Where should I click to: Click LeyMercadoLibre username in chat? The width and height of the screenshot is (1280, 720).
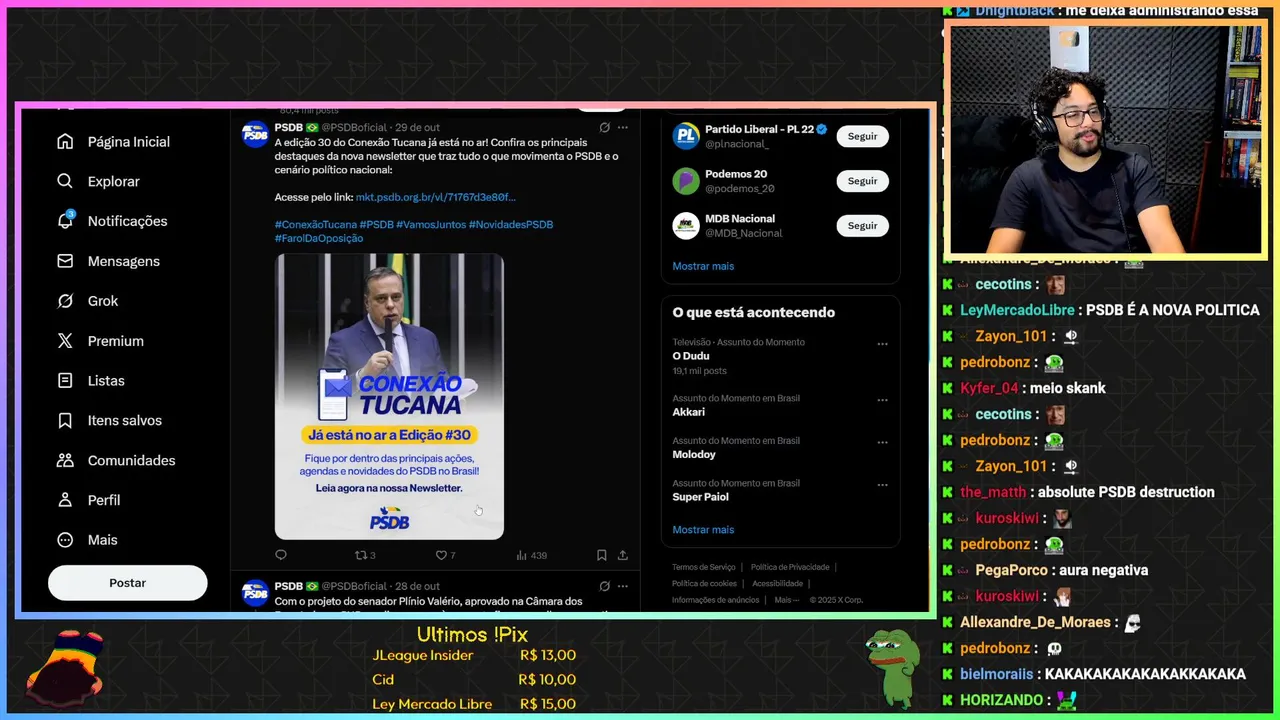click(1017, 310)
